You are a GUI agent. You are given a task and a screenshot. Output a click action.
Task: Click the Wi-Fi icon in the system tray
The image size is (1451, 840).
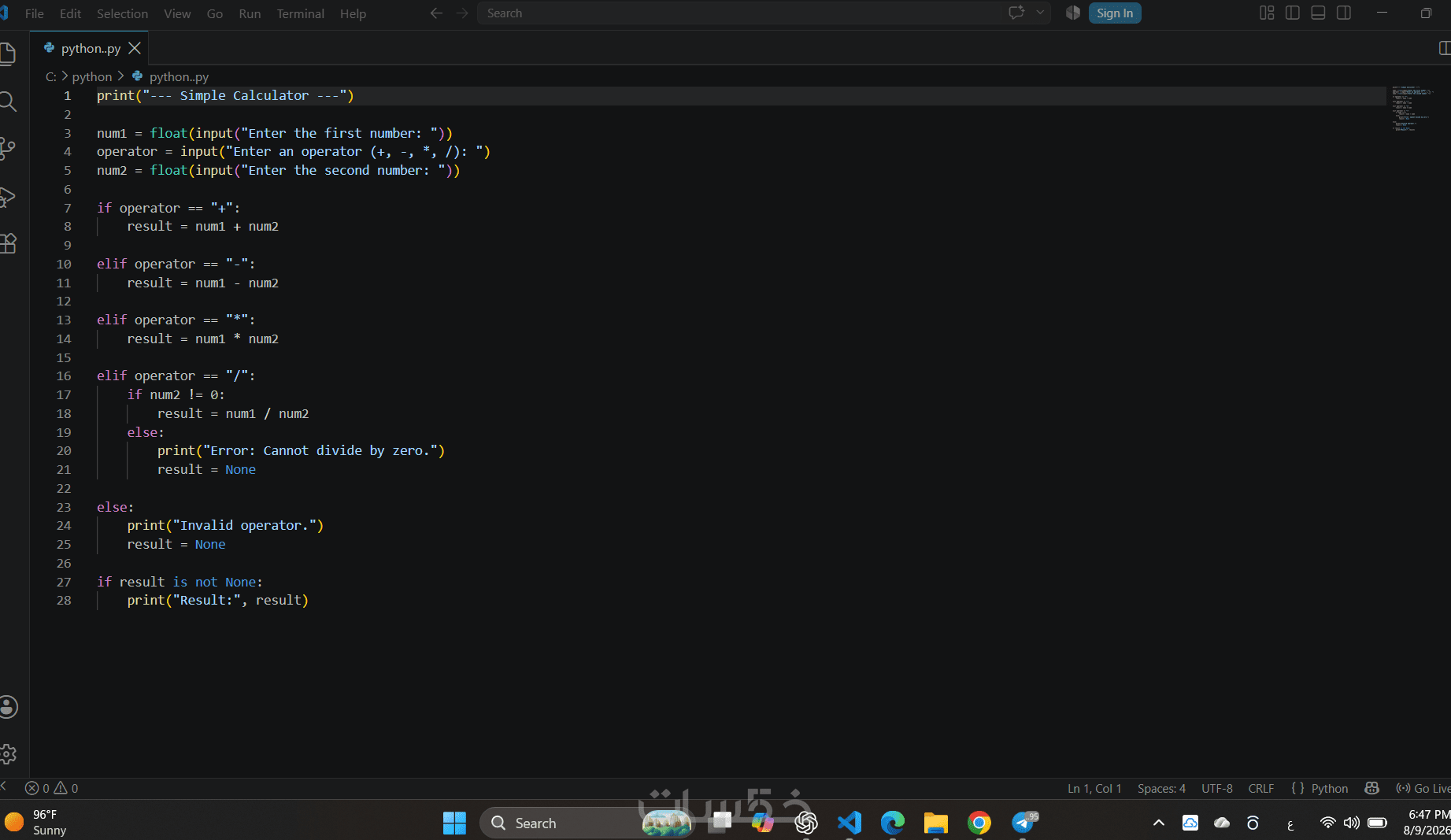[1327, 823]
